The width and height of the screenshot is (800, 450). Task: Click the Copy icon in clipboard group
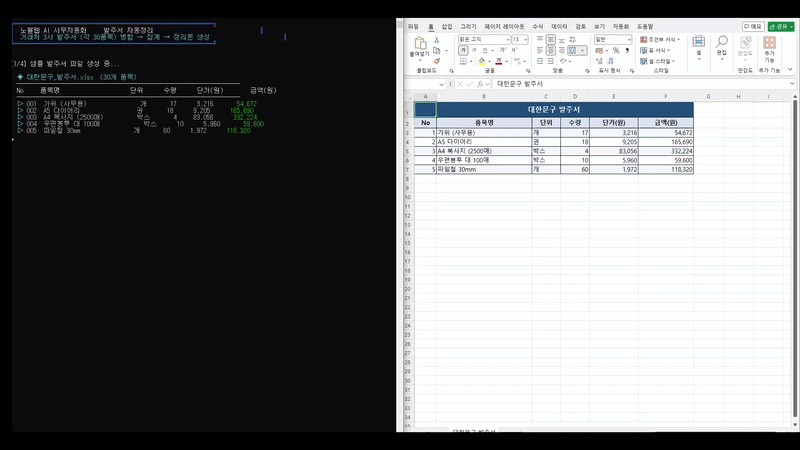[x=437, y=50]
